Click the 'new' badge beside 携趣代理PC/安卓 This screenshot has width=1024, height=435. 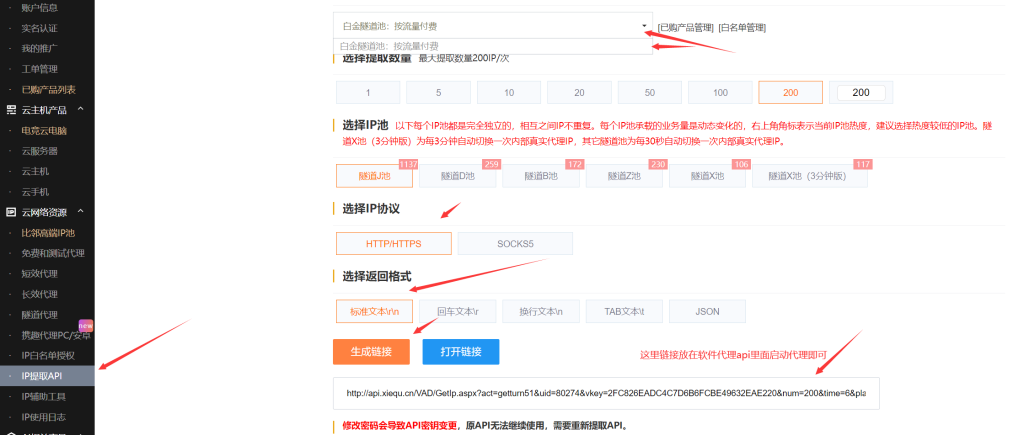86,325
